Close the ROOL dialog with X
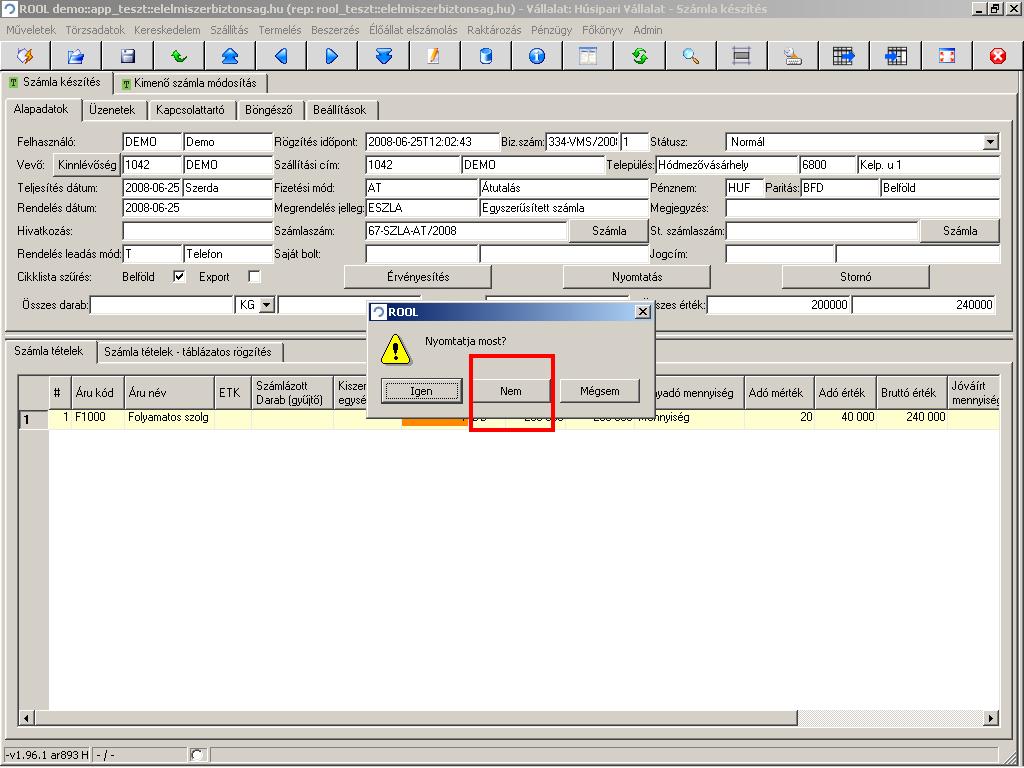Image resolution: width=1024 pixels, height=768 pixels. tap(643, 312)
